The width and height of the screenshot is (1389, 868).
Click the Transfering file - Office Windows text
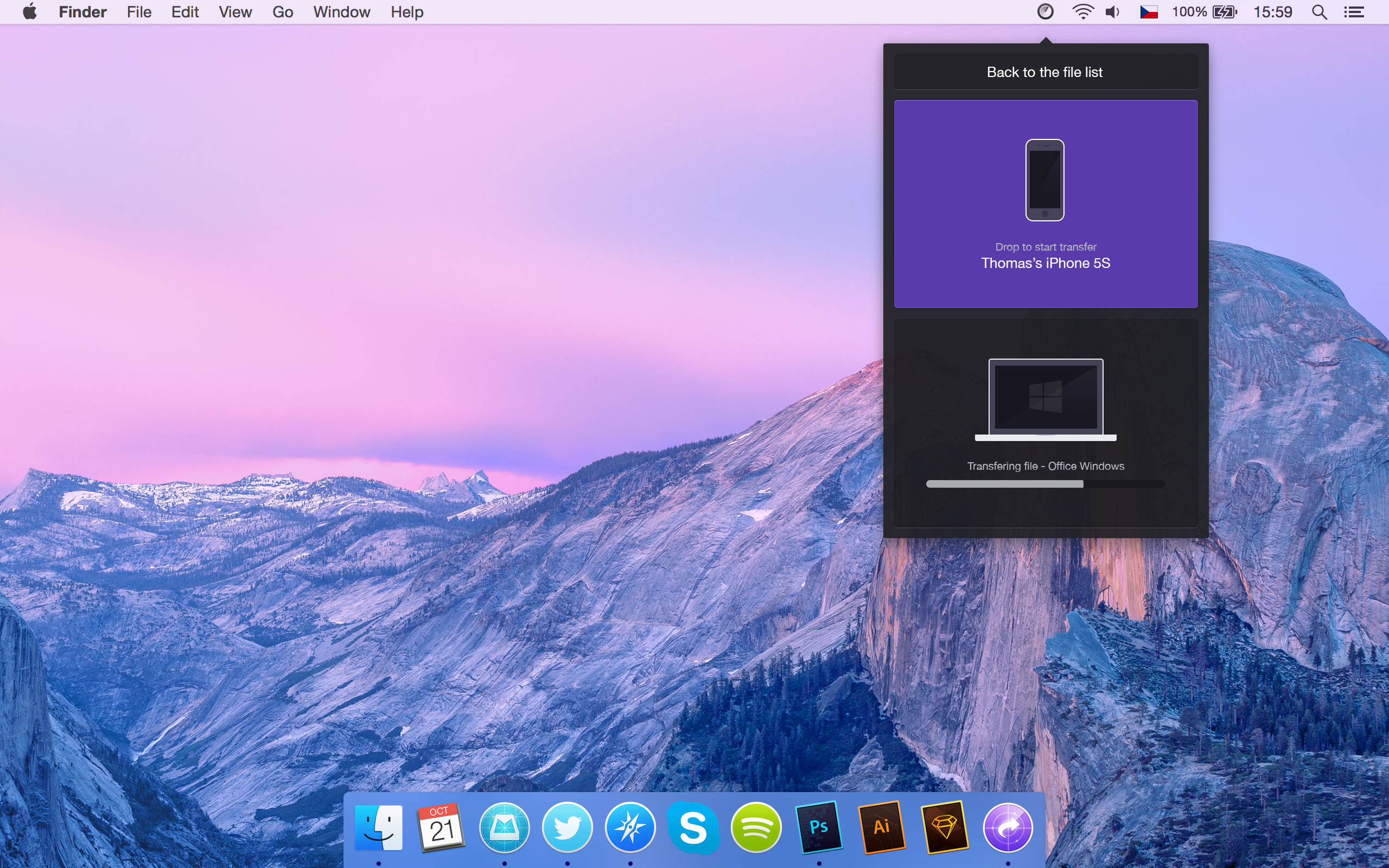pos(1045,466)
